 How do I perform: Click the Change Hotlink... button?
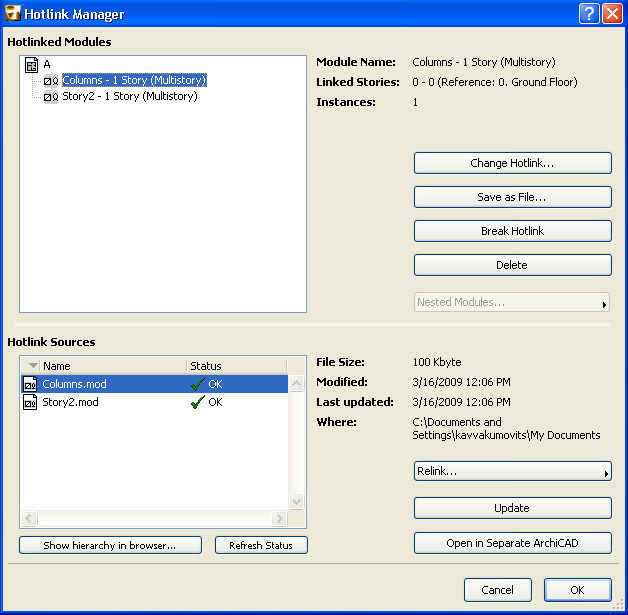coord(513,163)
